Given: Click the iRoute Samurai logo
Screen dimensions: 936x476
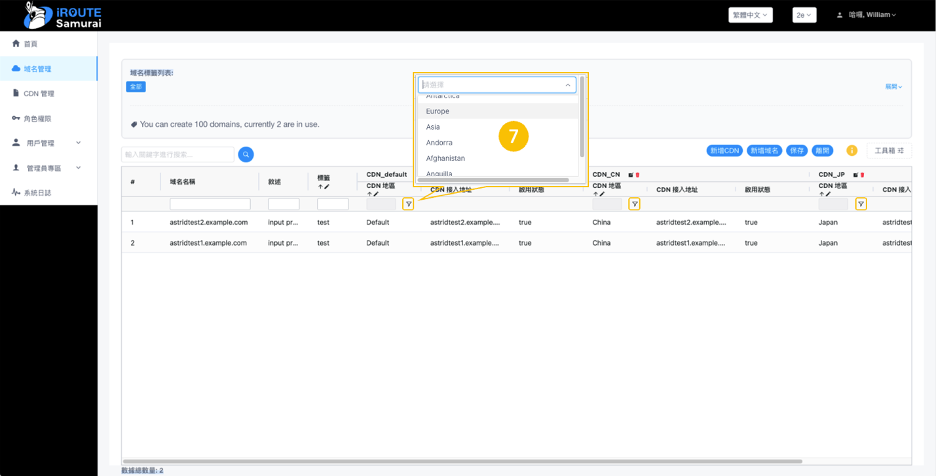Looking at the screenshot, I should click(x=62, y=16).
